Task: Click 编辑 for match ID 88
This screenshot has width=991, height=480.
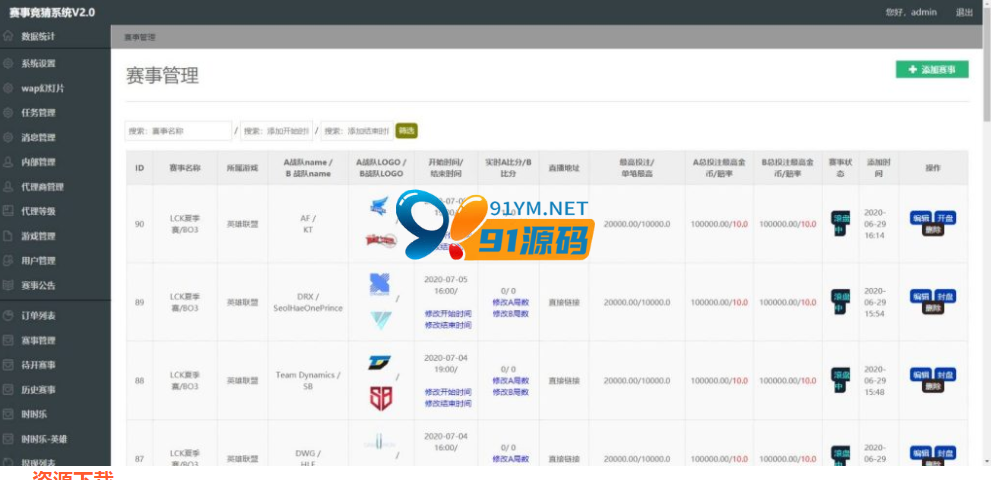Action: click(x=920, y=374)
